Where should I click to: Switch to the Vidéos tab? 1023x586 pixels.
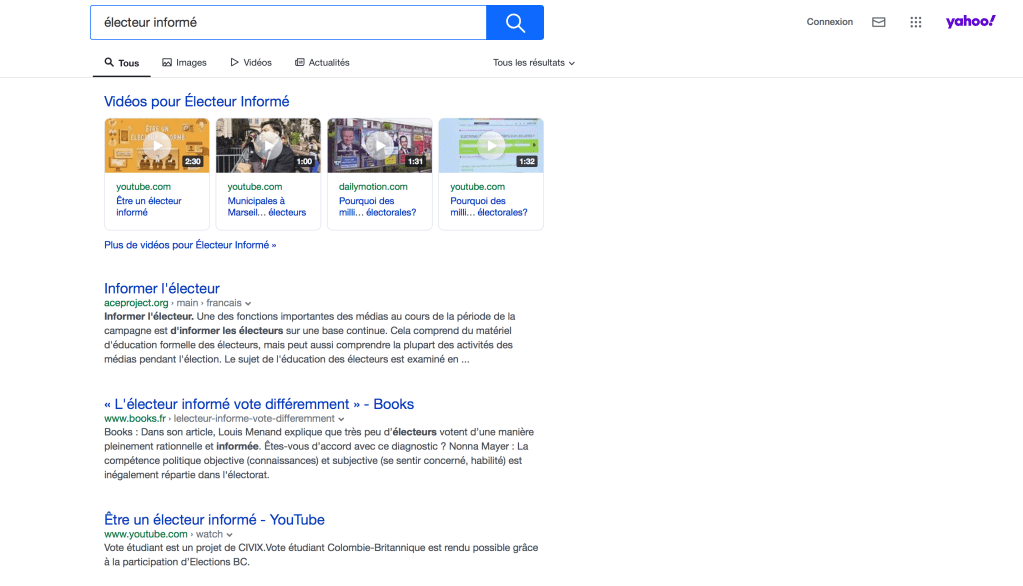click(251, 63)
